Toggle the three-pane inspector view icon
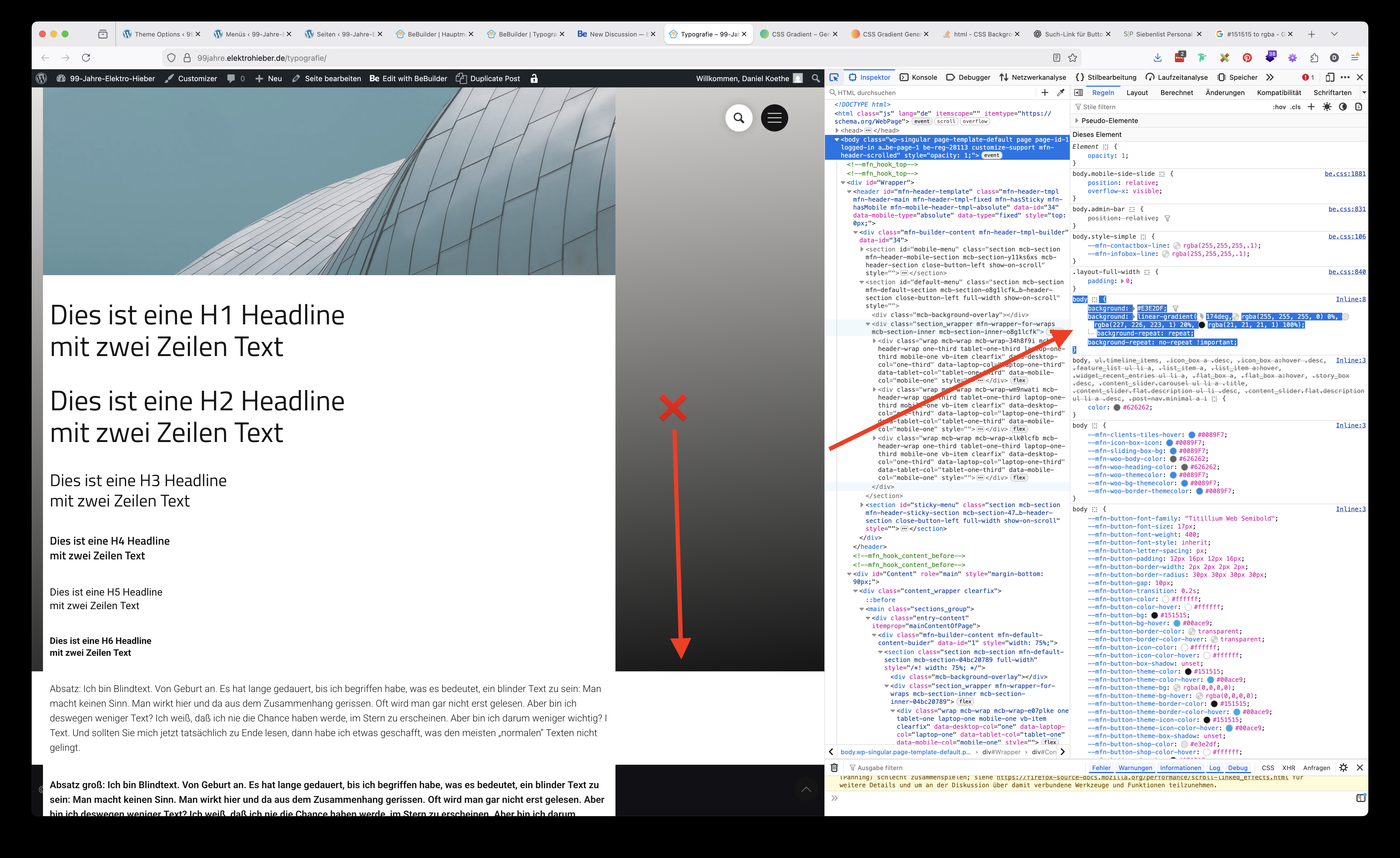 click(x=1078, y=93)
